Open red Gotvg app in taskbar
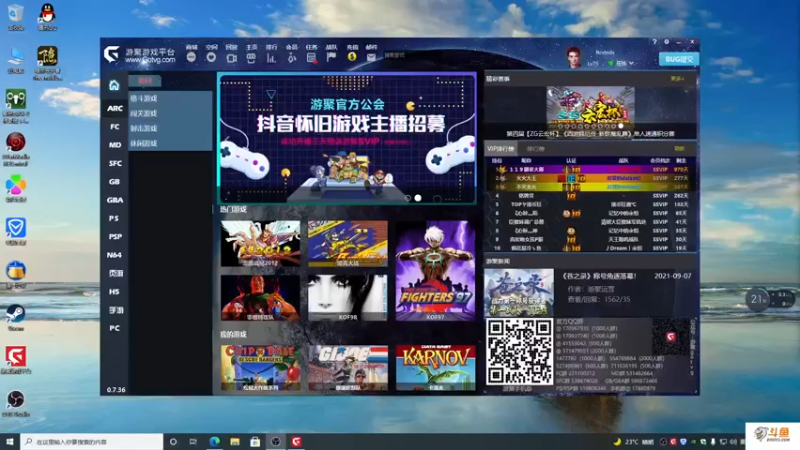800x450 pixels. point(296,441)
